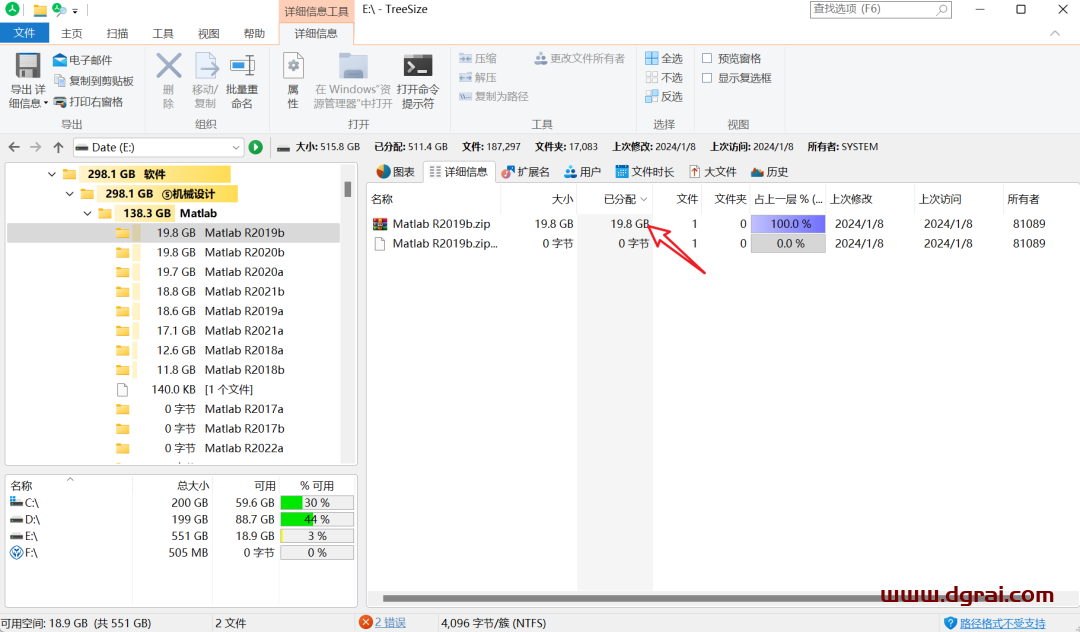Click the 大小 column header
1080x632 pixels.
[562, 200]
